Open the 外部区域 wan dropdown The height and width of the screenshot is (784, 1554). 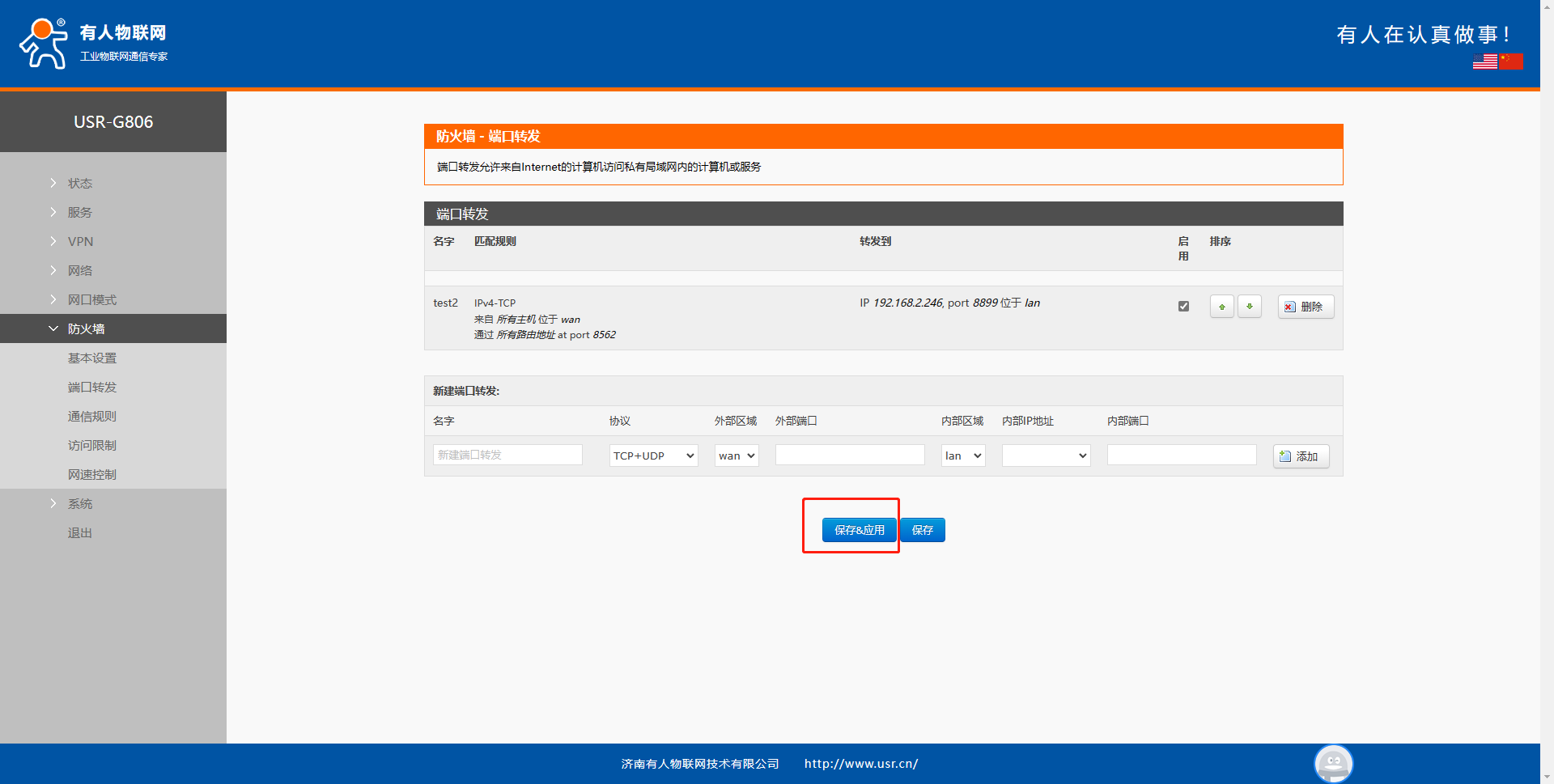736,456
